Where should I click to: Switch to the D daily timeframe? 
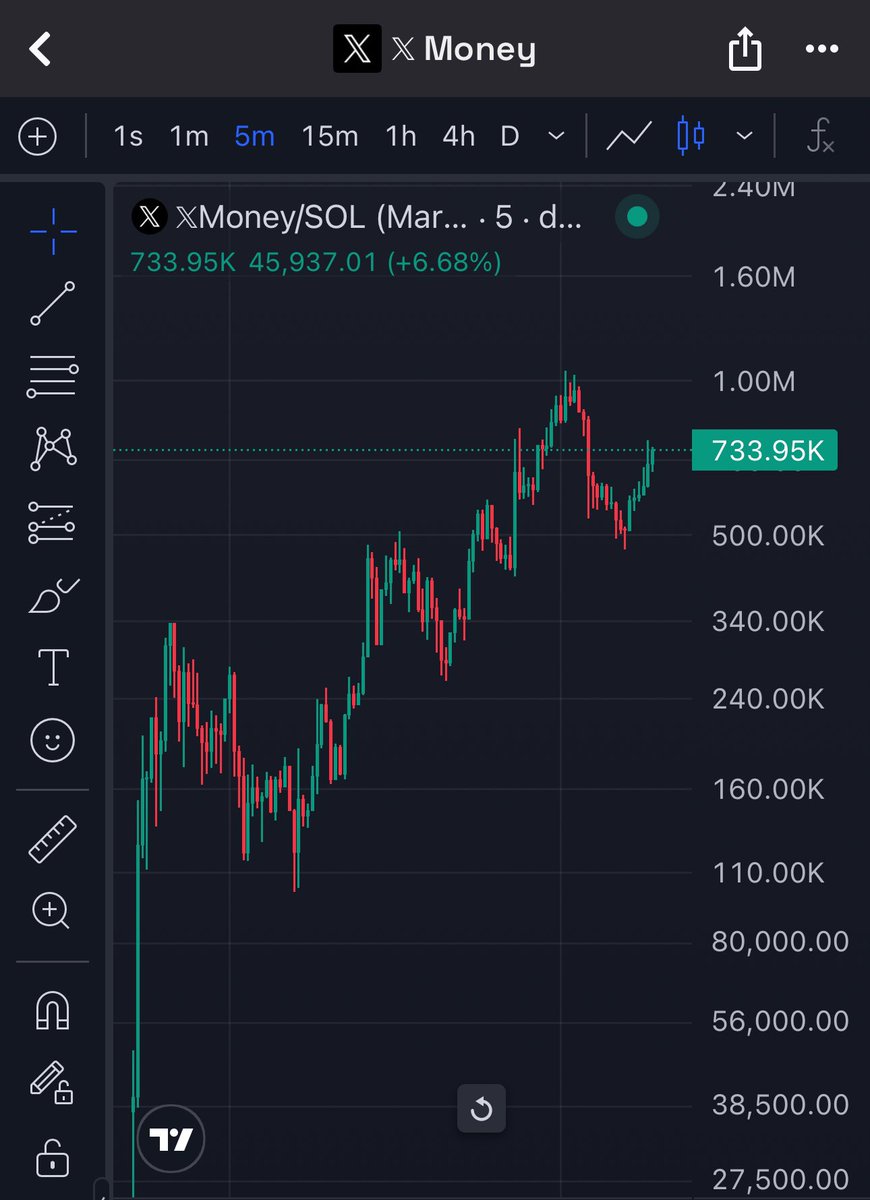(510, 136)
